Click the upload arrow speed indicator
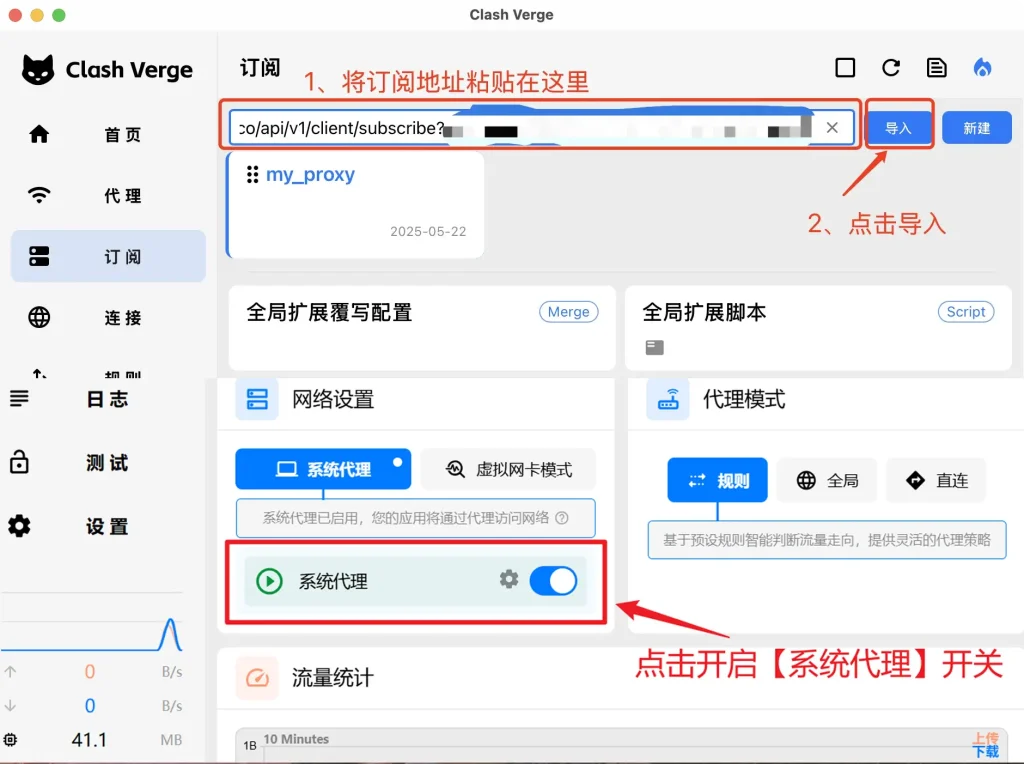The image size is (1024, 764). [x=10, y=671]
